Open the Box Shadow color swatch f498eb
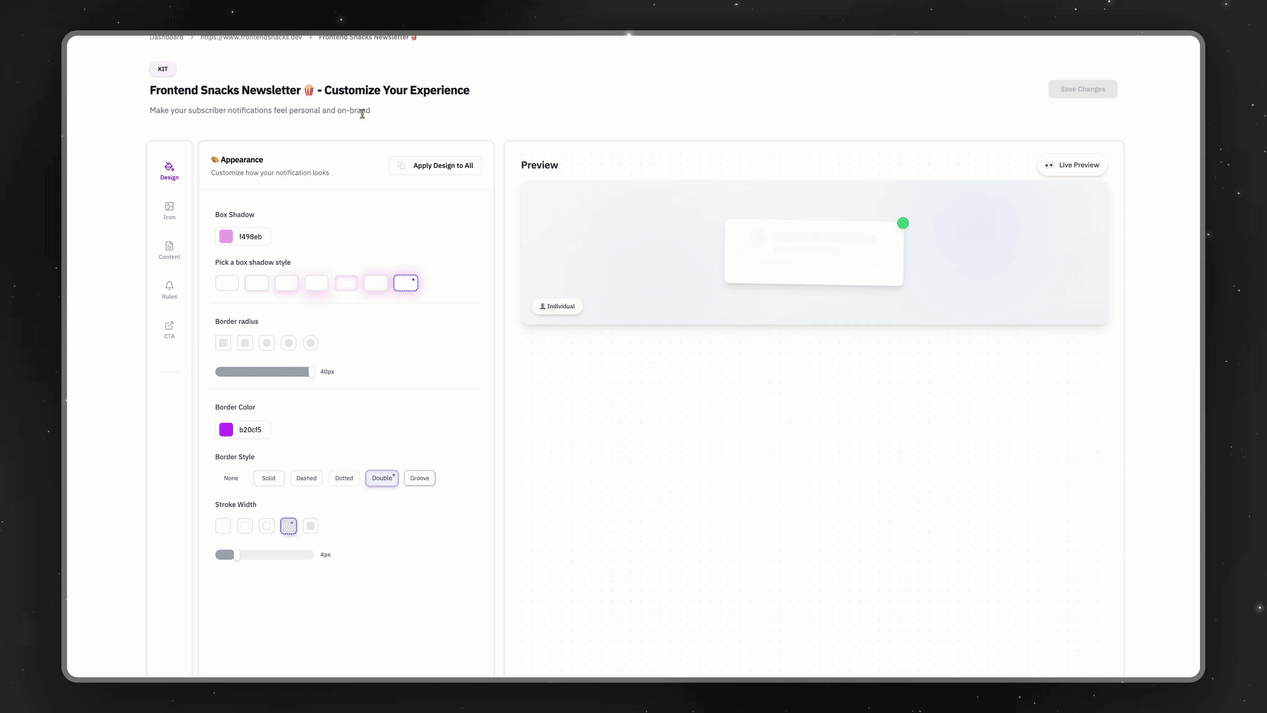The height and width of the screenshot is (713, 1267). 226,237
